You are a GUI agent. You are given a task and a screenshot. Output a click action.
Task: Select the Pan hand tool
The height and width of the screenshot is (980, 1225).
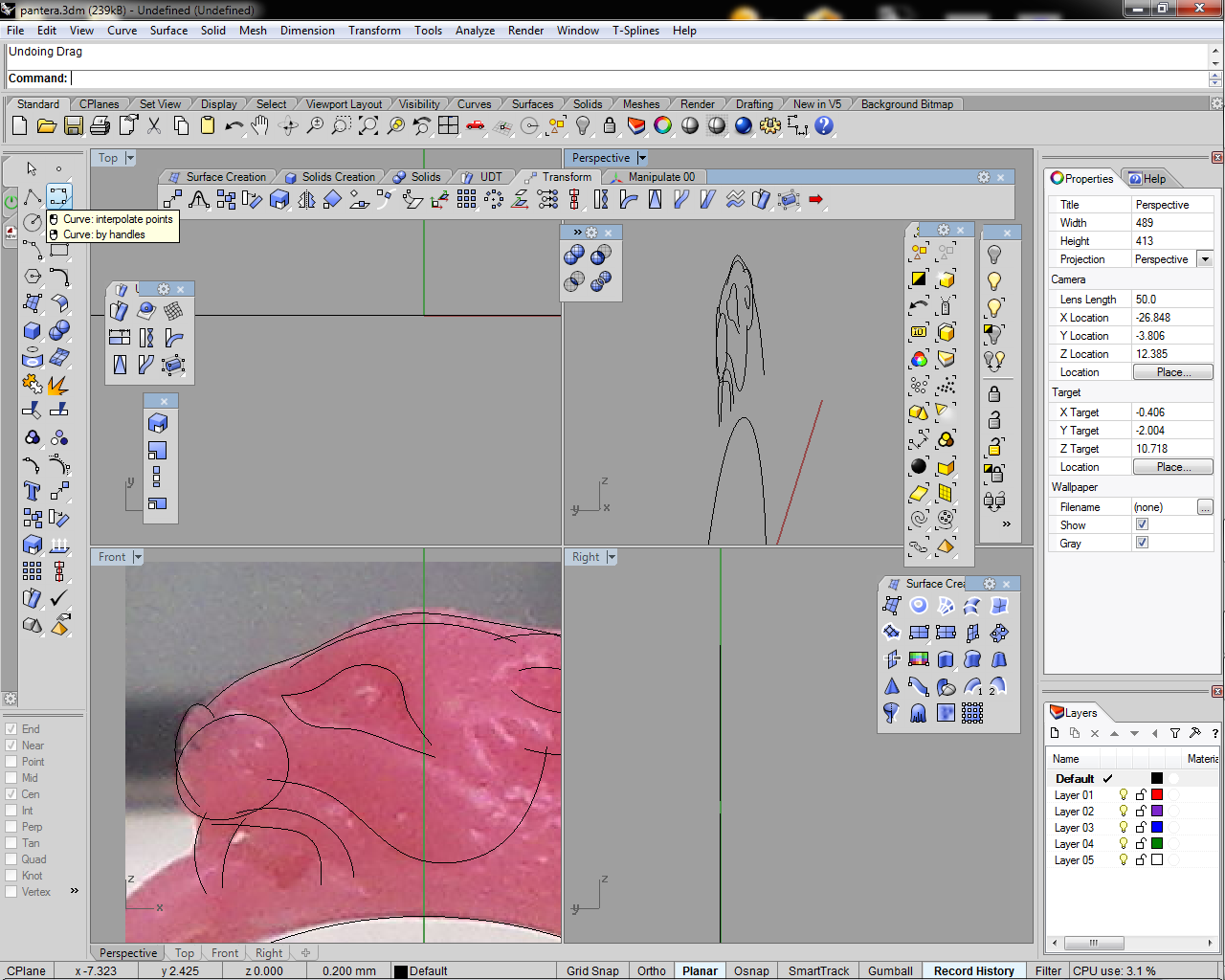[260, 125]
